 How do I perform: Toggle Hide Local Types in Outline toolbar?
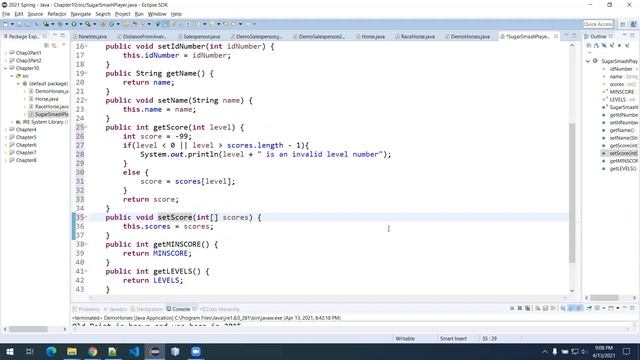pyautogui.click(x=627, y=45)
